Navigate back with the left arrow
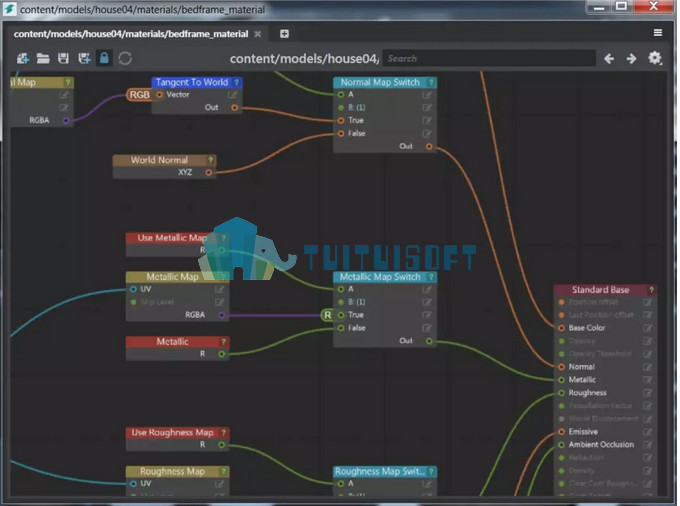Viewport: 680px width, 506px height. pos(609,59)
